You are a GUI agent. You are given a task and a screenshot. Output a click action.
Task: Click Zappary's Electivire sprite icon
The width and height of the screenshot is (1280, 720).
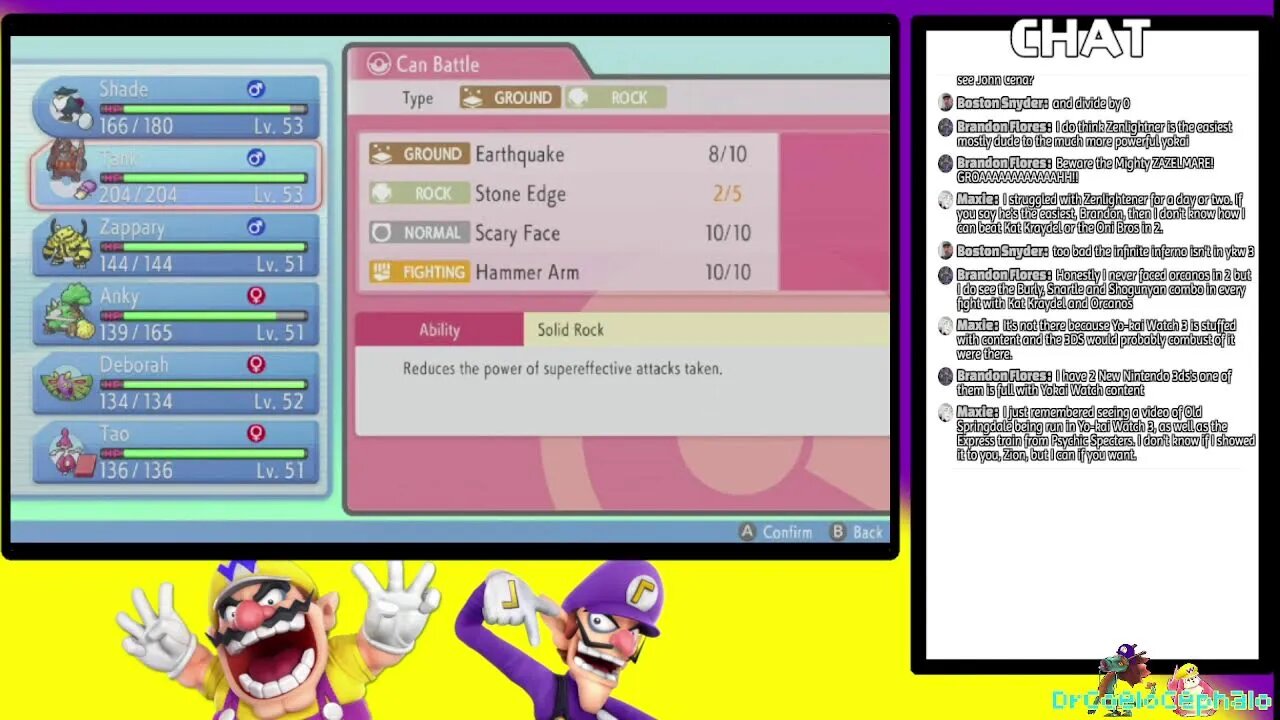tap(68, 245)
